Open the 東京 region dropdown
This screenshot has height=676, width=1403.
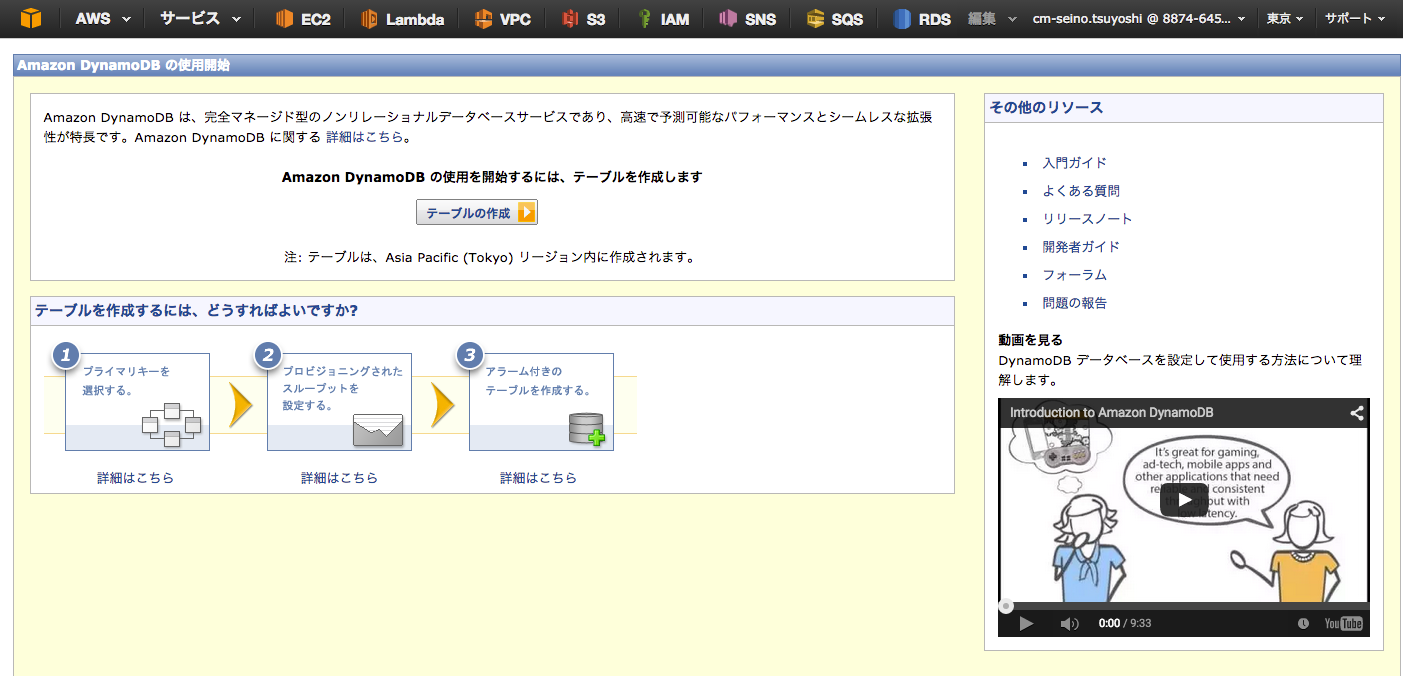1284,19
